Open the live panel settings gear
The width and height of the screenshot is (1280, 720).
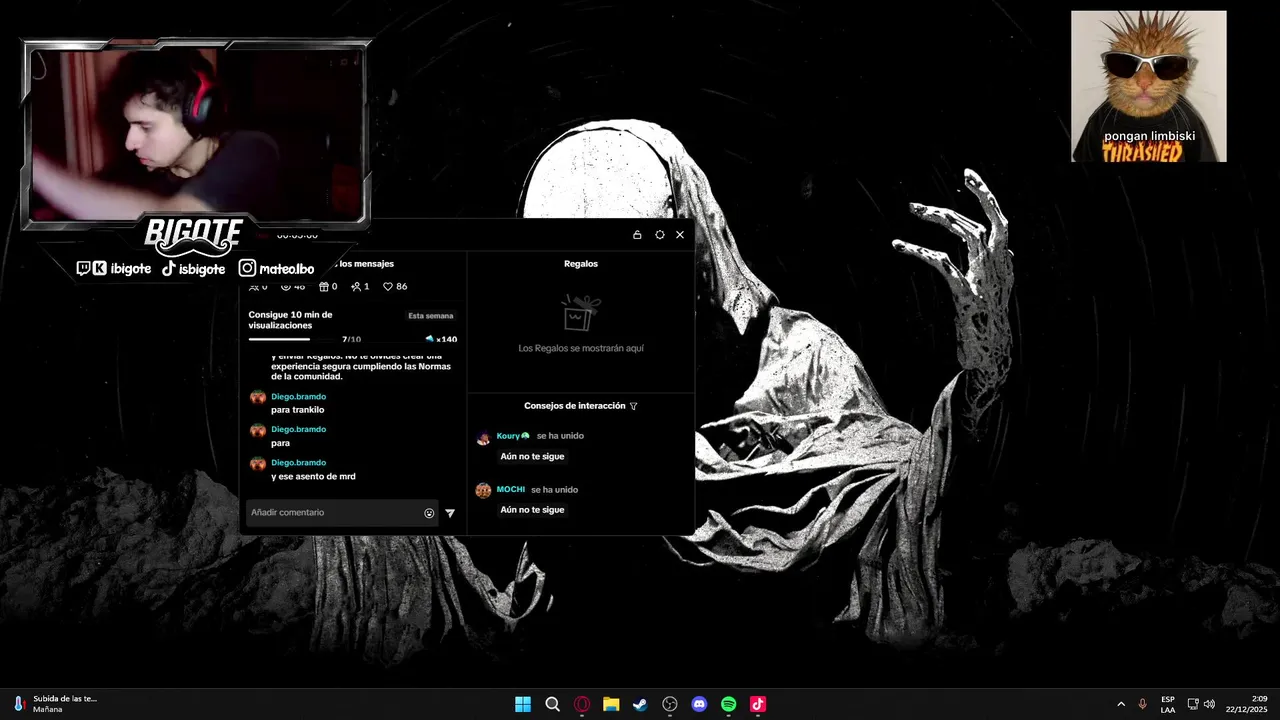[x=659, y=235]
